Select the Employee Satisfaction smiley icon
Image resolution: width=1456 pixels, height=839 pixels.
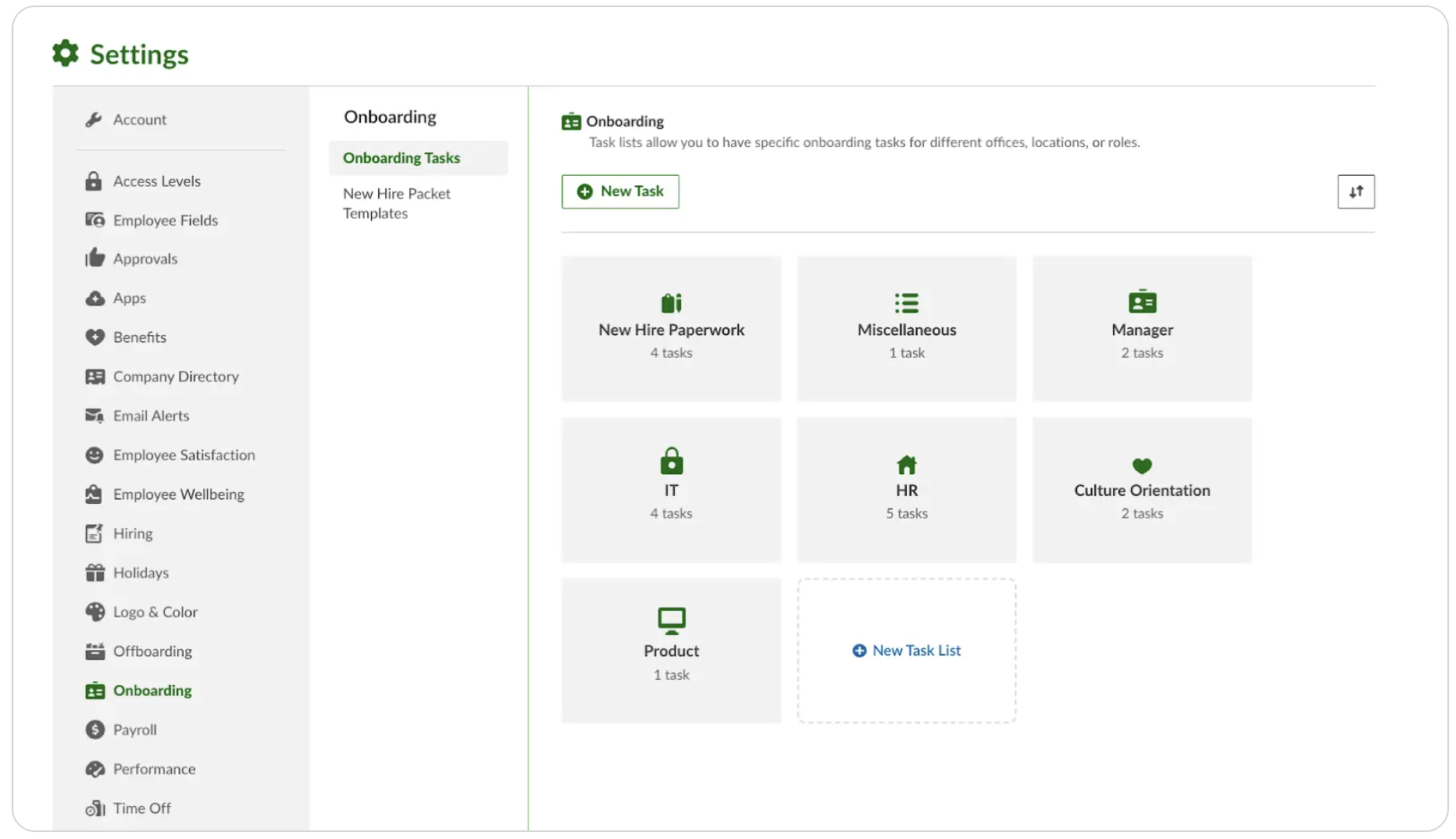tap(94, 455)
